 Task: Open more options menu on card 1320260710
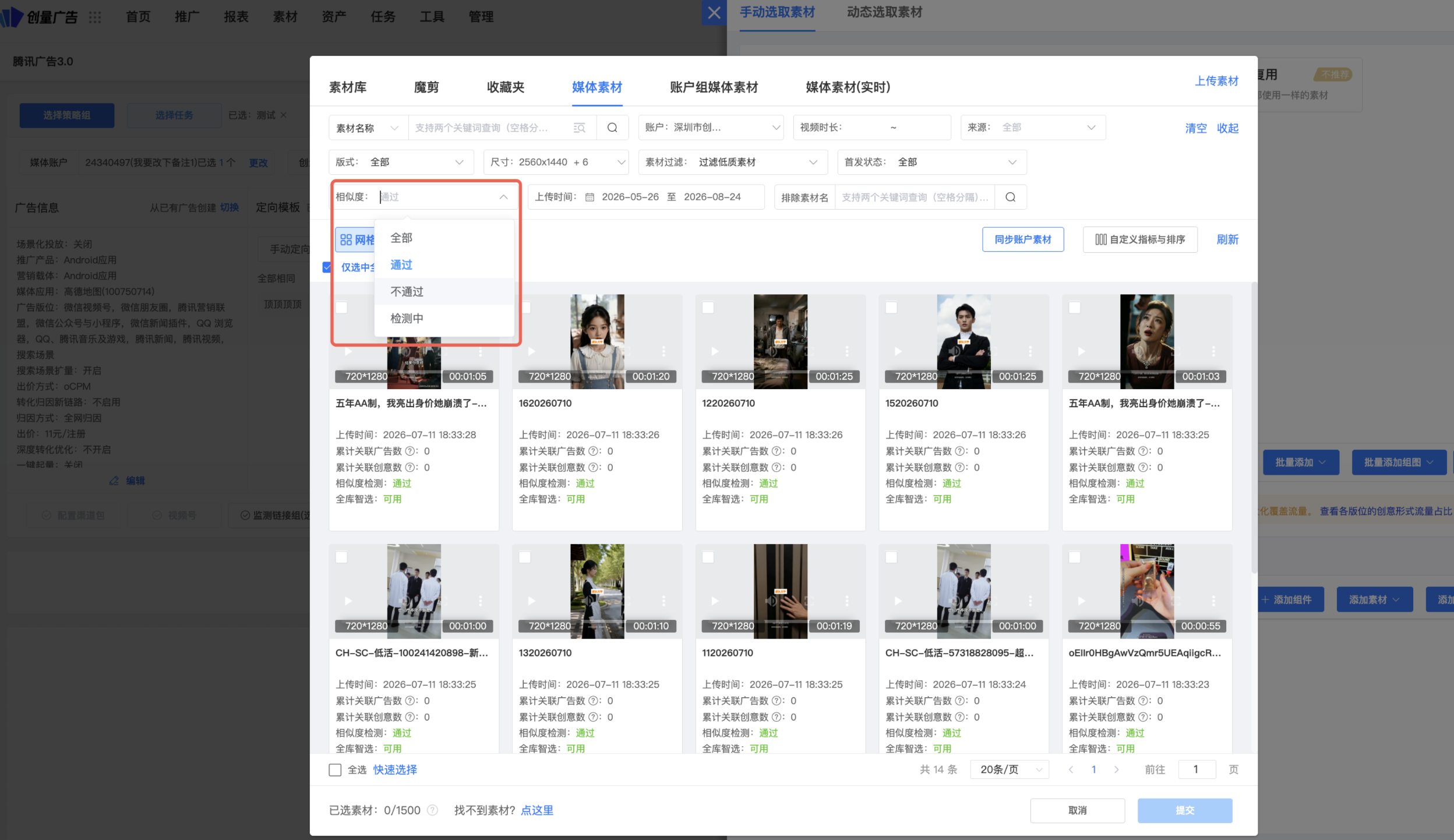664,601
